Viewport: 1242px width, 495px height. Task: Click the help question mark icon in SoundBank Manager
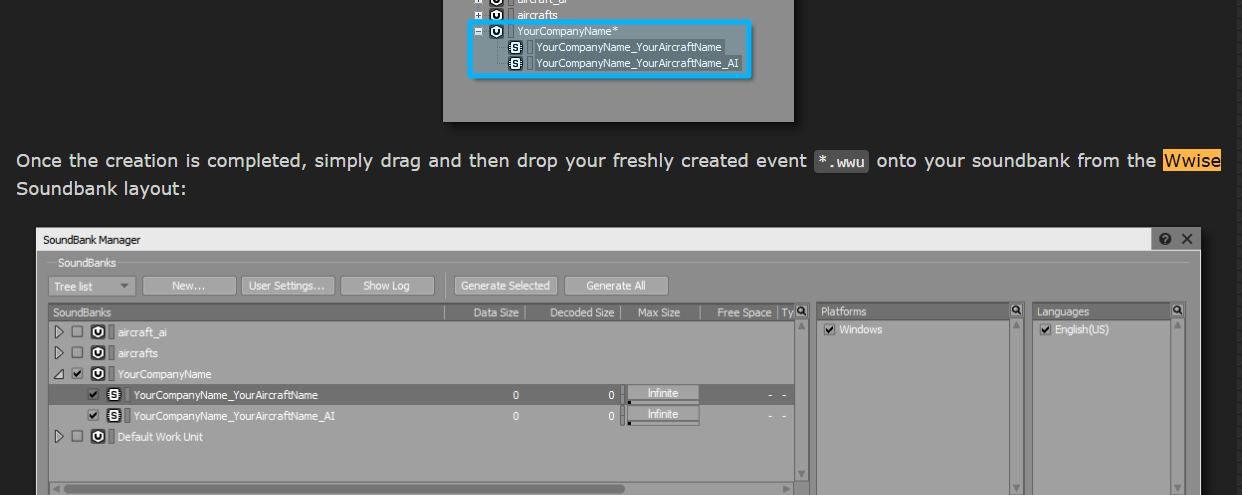tap(1166, 239)
